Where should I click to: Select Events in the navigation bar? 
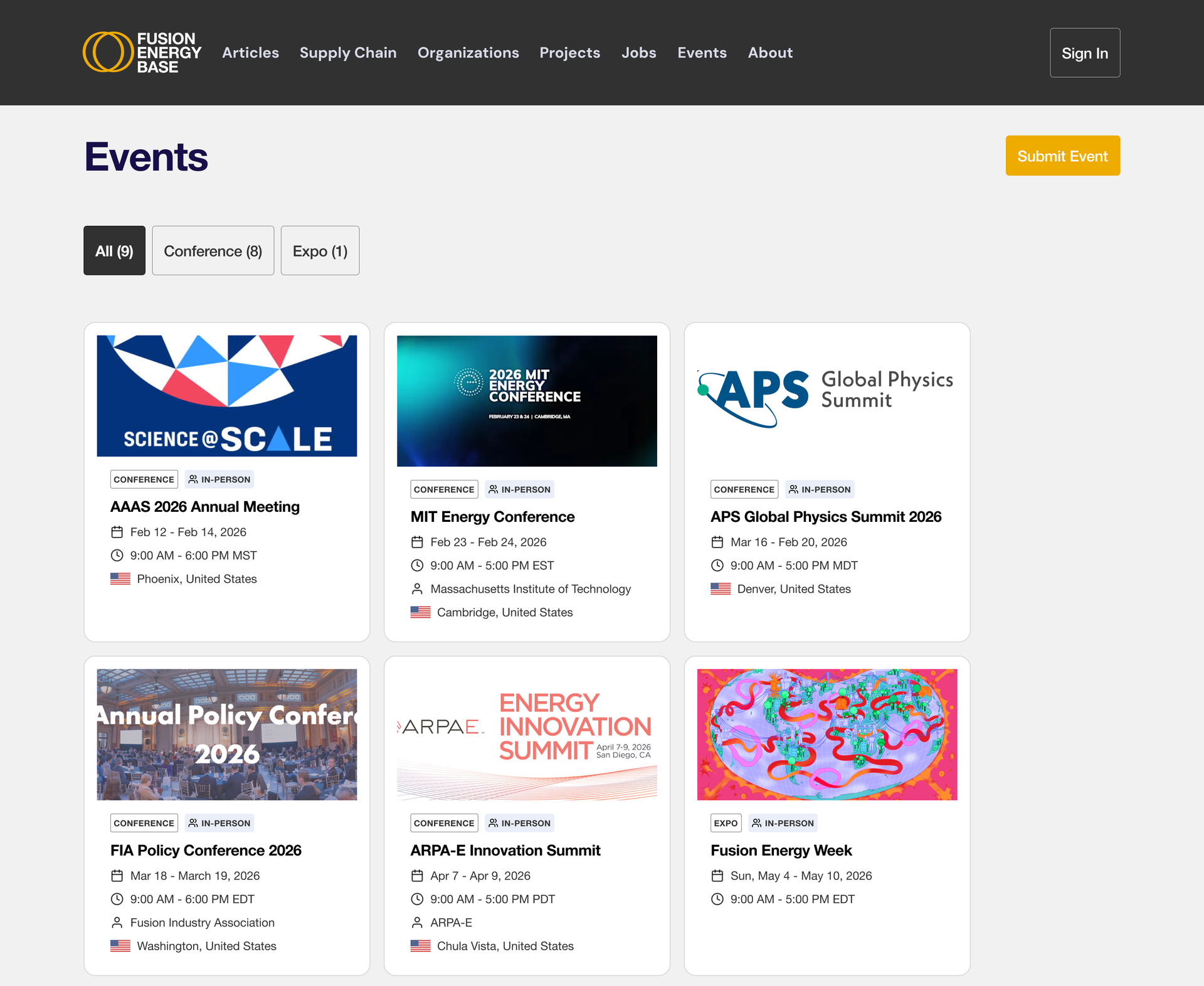click(x=702, y=53)
